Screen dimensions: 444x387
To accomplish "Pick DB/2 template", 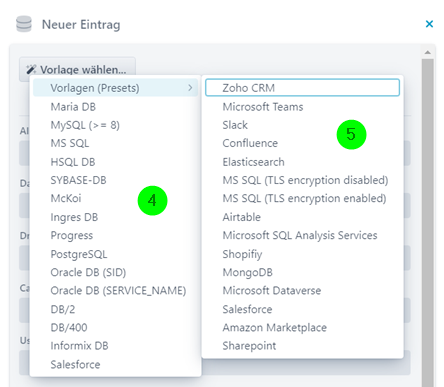I will [115, 309].
